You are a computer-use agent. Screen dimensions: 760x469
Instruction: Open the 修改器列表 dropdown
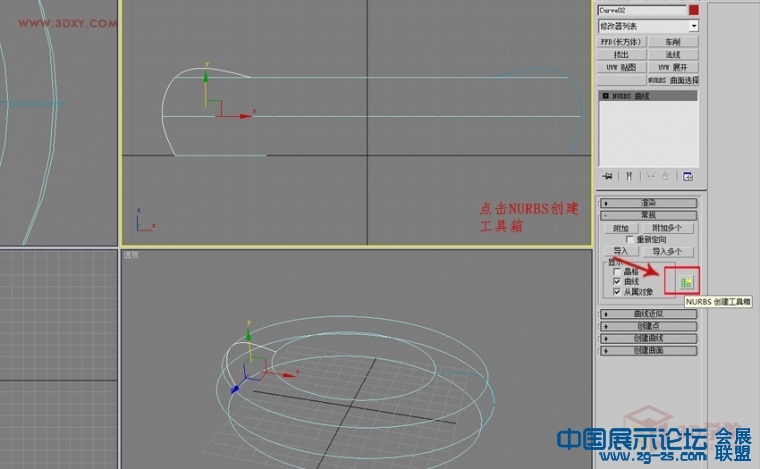coord(649,26)
